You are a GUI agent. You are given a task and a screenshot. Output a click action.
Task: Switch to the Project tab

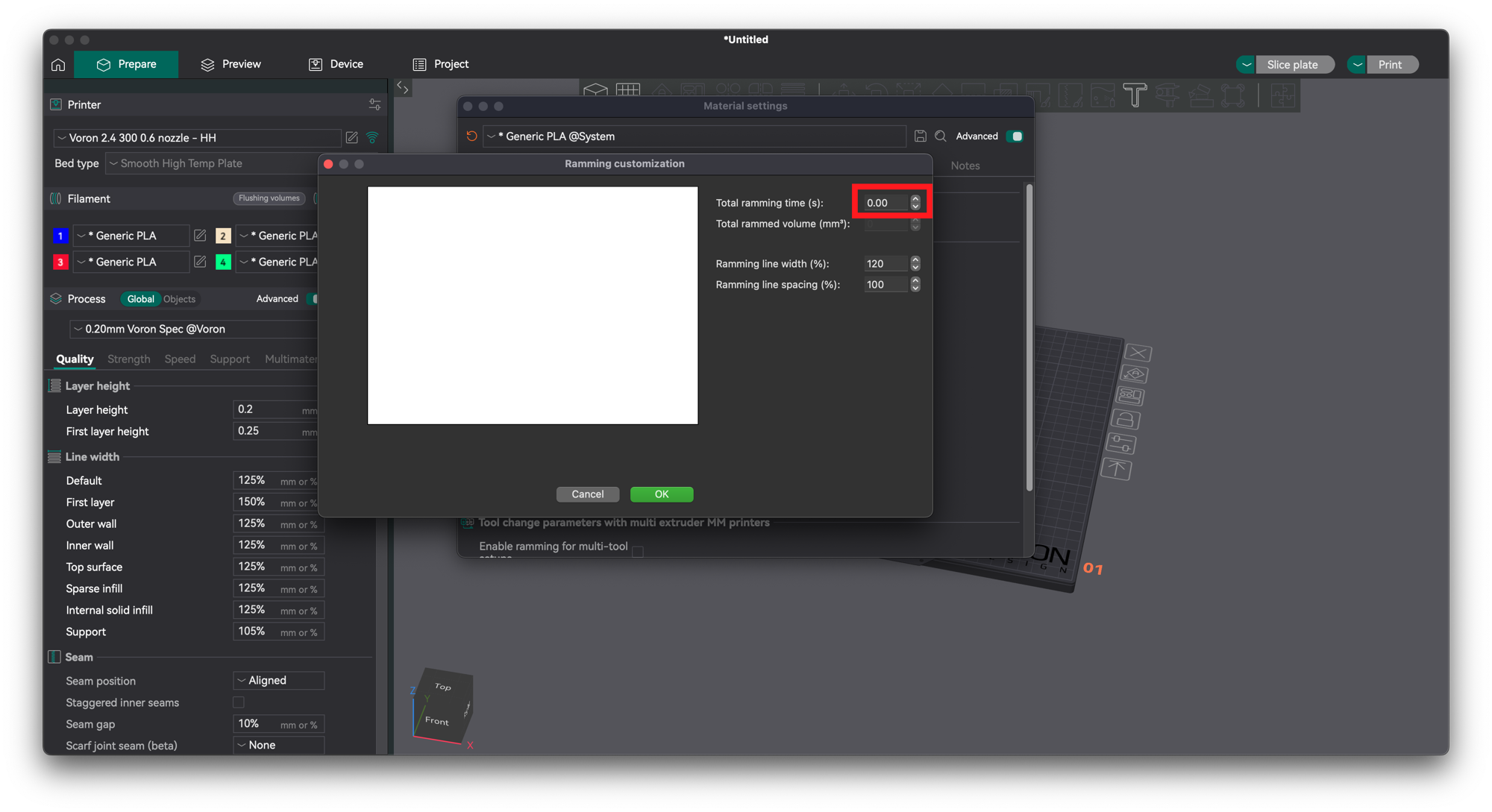pos(440,64)
